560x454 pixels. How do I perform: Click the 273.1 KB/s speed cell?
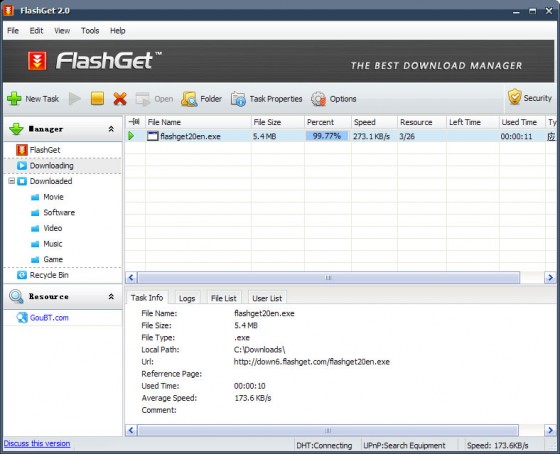[371, 136]
